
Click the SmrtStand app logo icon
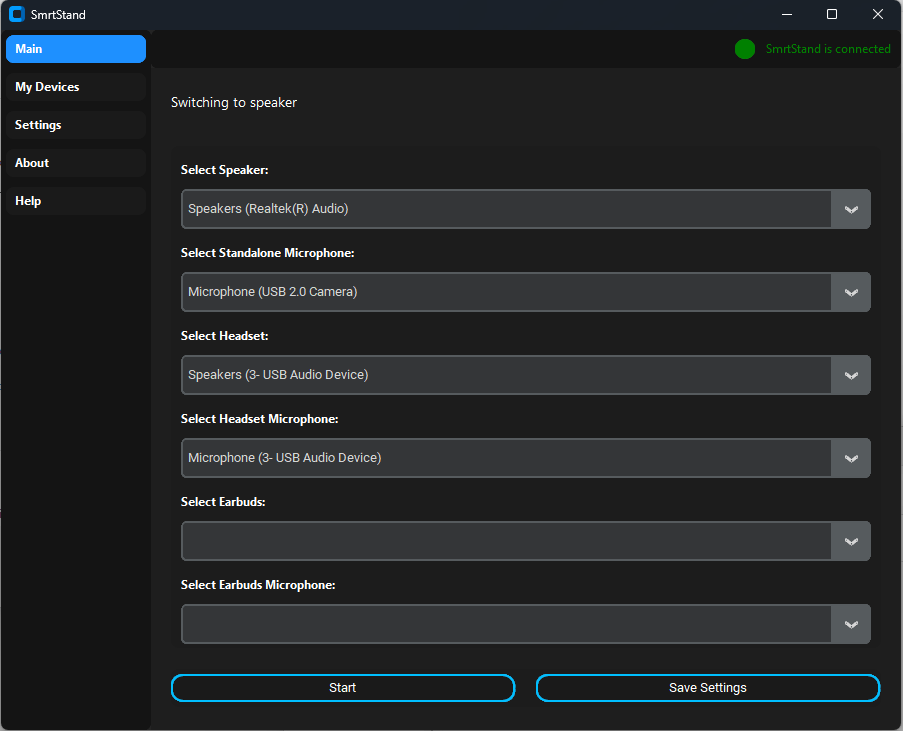pos(17,14)
